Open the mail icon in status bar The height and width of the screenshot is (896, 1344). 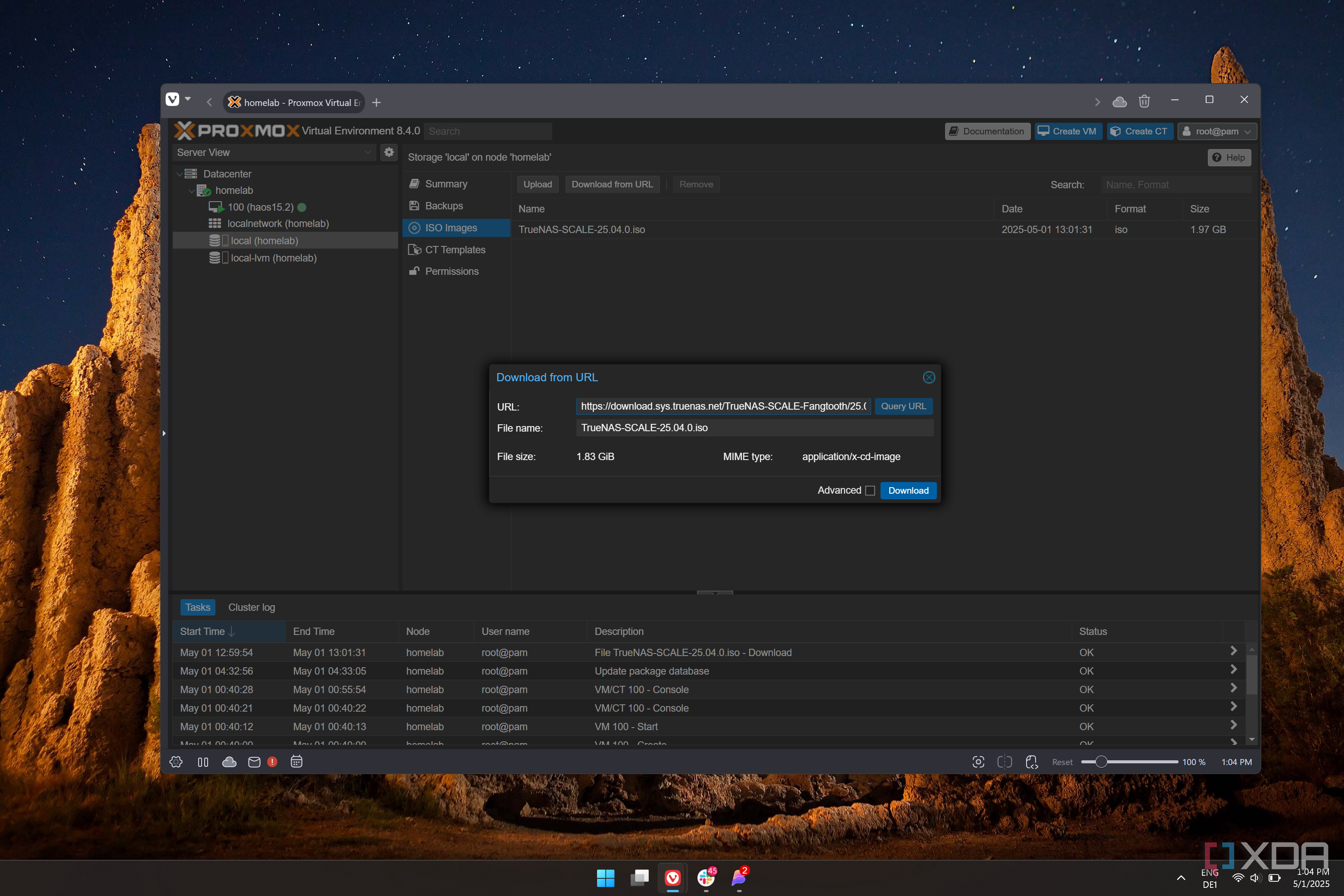click(254, 762)
